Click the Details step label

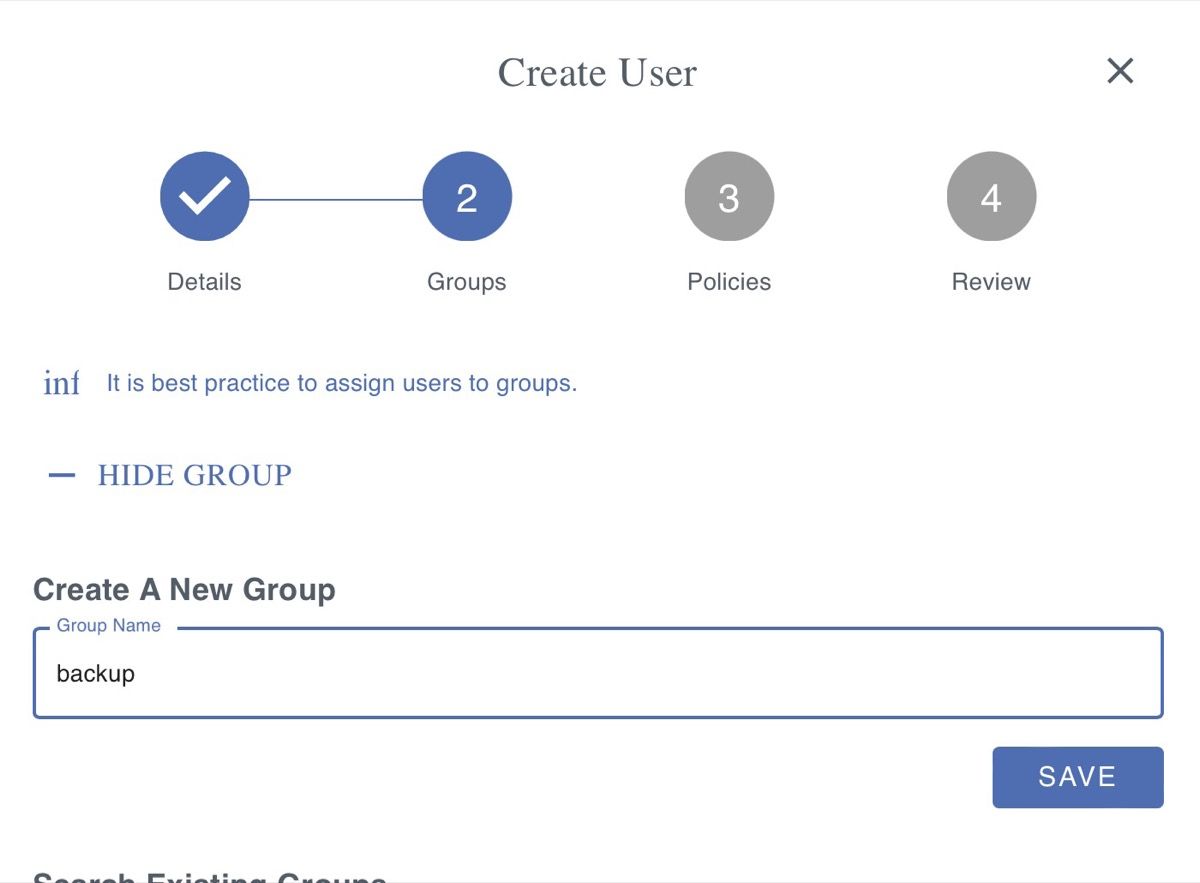pyautogui.click(x=204, y=282)
